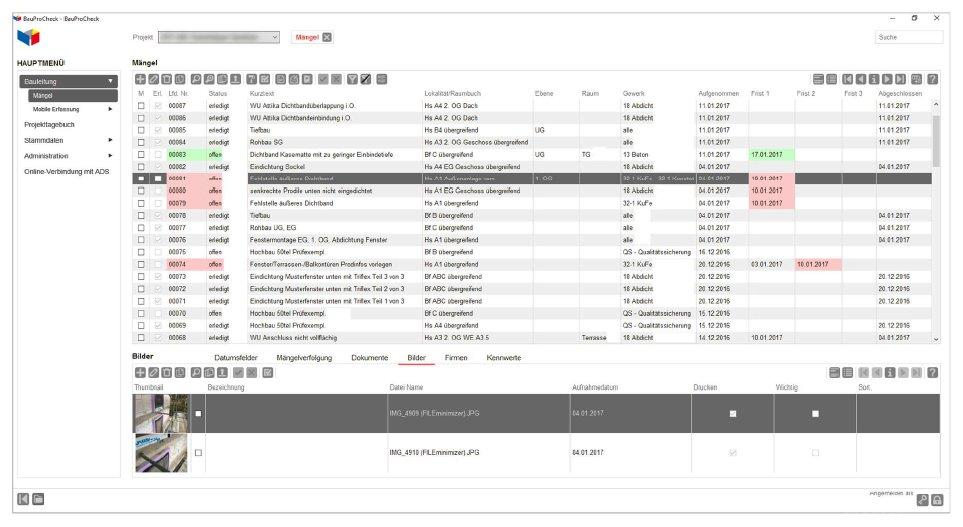
Task: Click the red 10.01.2017 Frist 2 cell
Action: (x=818, y=265)
